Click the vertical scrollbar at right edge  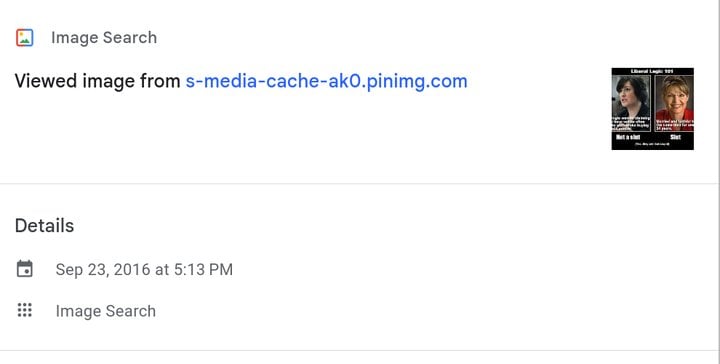[x=719, y=182]
